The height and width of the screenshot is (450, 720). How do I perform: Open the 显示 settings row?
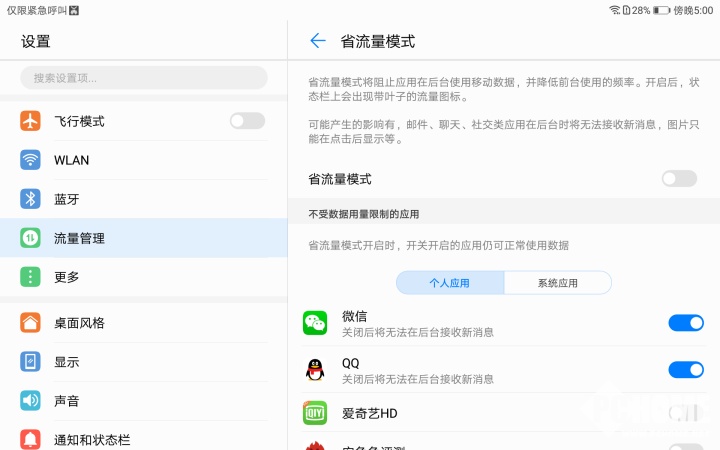(144, 362)
